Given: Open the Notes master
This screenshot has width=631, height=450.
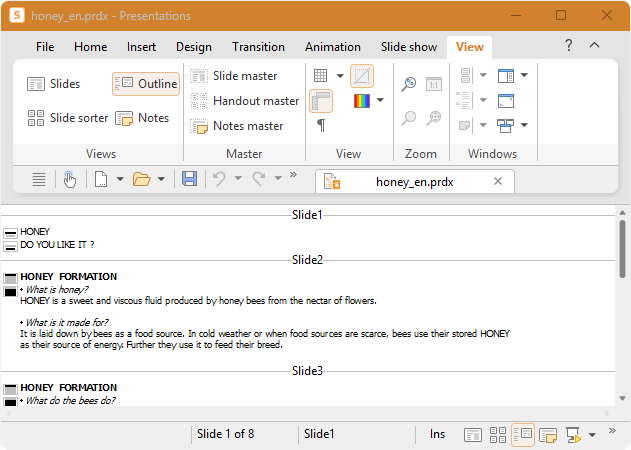Looking at the screenshot, I should [x=237, y=126].
